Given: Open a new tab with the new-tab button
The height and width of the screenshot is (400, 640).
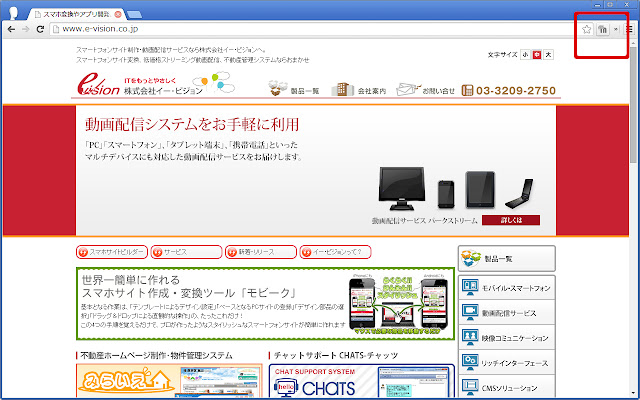Looking at the screenshot, I should pos(134,15).
